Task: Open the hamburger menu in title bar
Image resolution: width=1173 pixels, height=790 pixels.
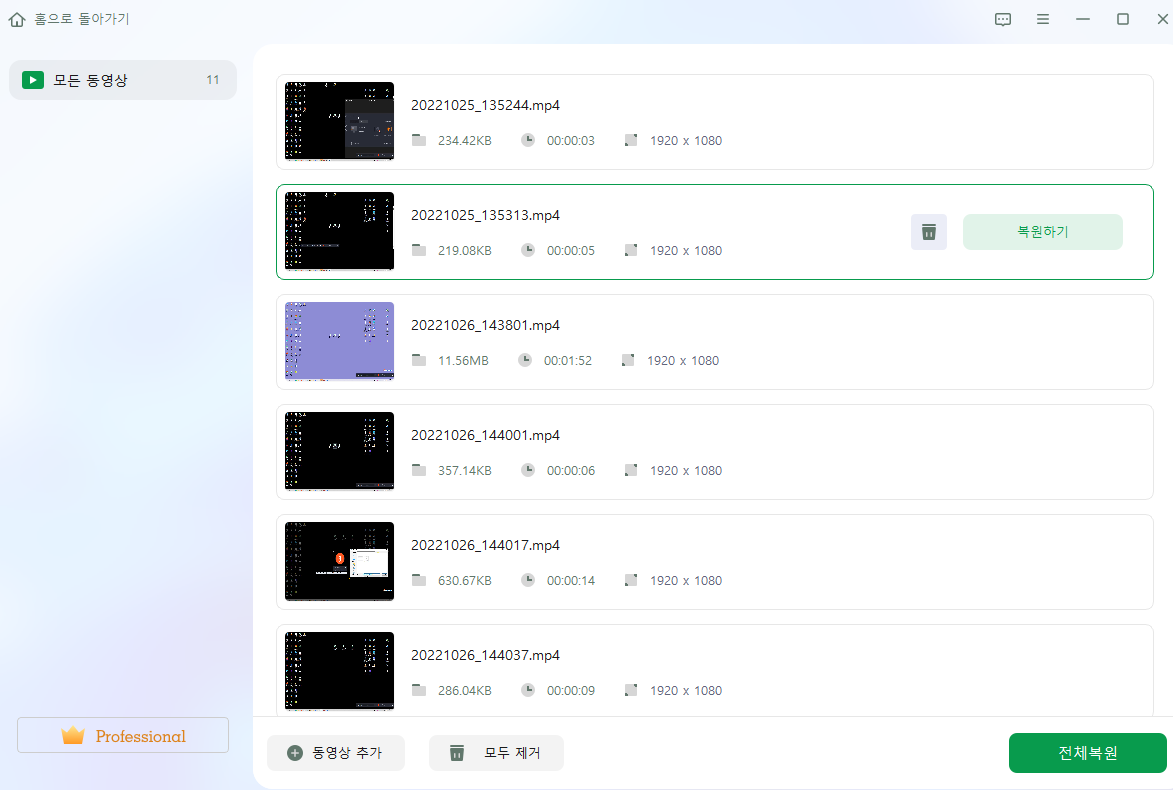Action: [x=1042, y=19]
